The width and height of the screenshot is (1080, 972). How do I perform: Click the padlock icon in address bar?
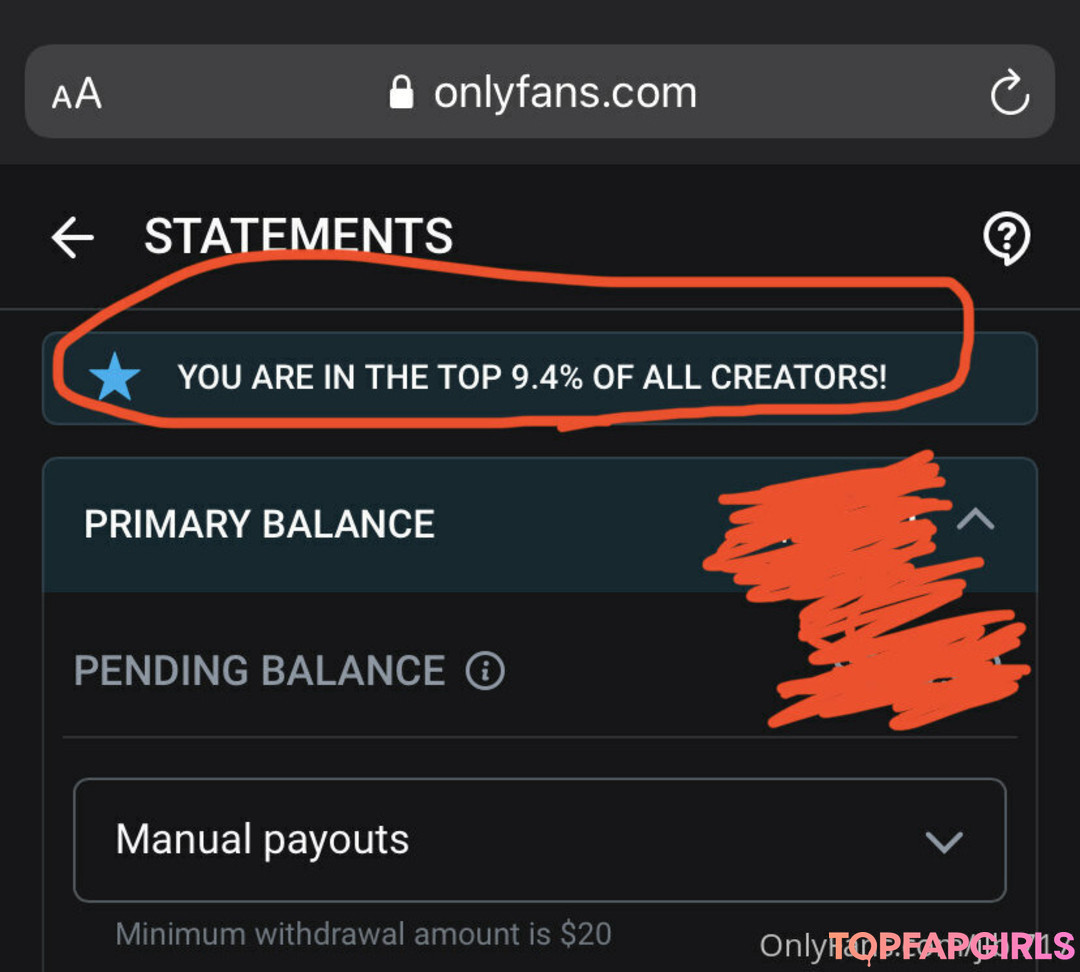point(401,93)
